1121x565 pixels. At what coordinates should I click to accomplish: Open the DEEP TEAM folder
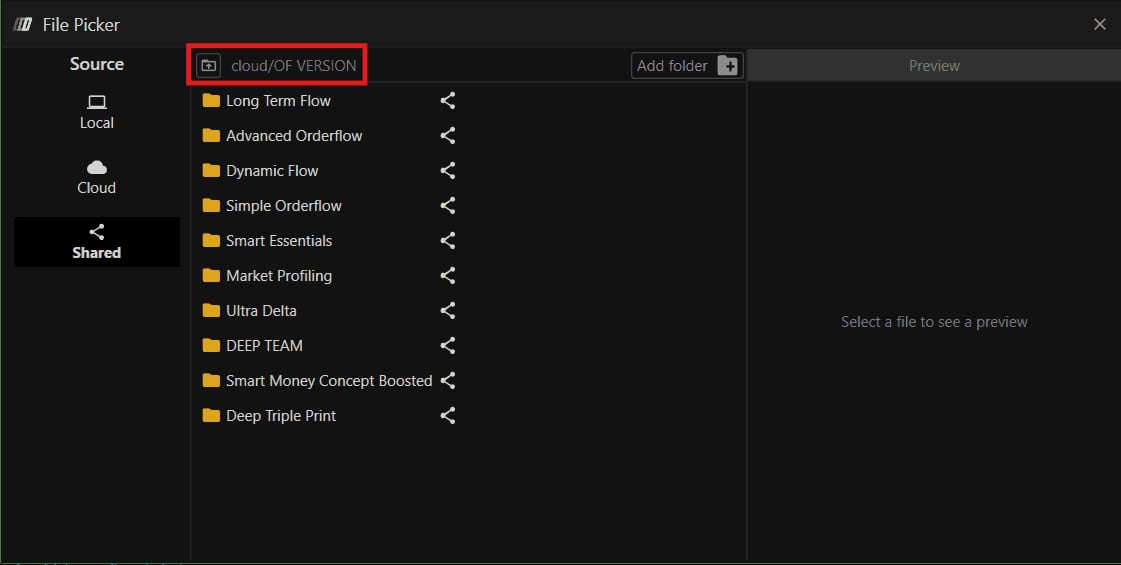(x=264, y=345)
